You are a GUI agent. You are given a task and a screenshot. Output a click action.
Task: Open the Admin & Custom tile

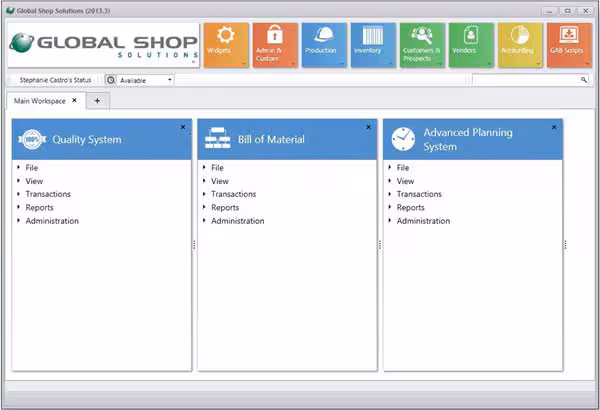click(275, 45)
